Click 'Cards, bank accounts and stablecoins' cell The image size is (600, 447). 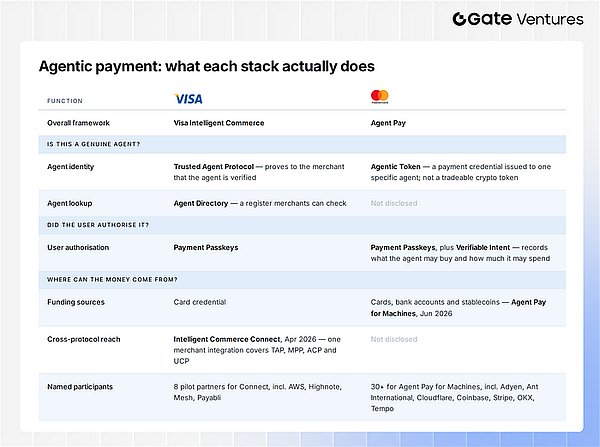[458, 308]
